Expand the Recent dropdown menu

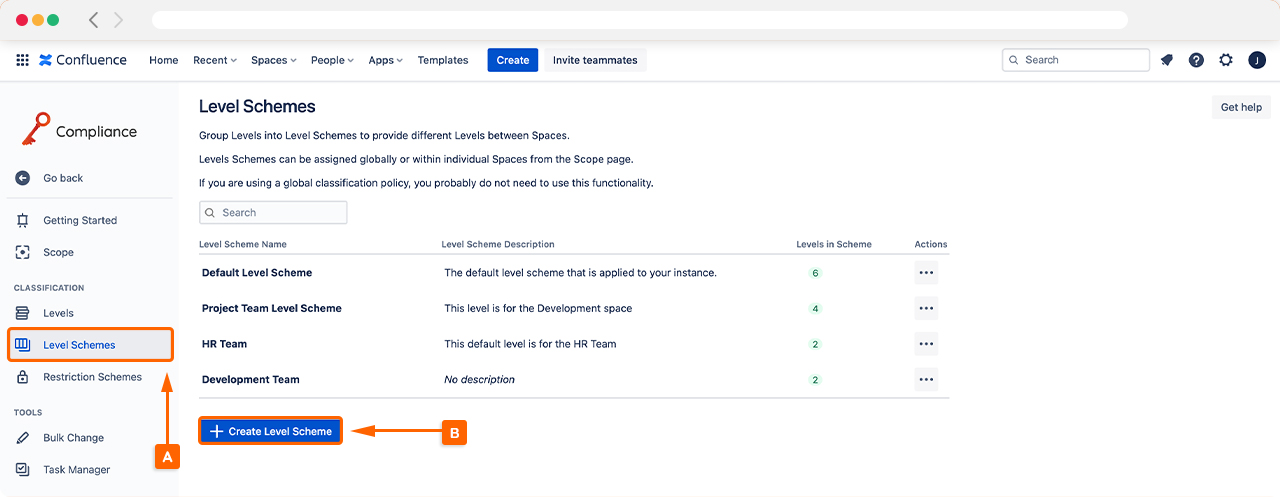pos(214,60)
